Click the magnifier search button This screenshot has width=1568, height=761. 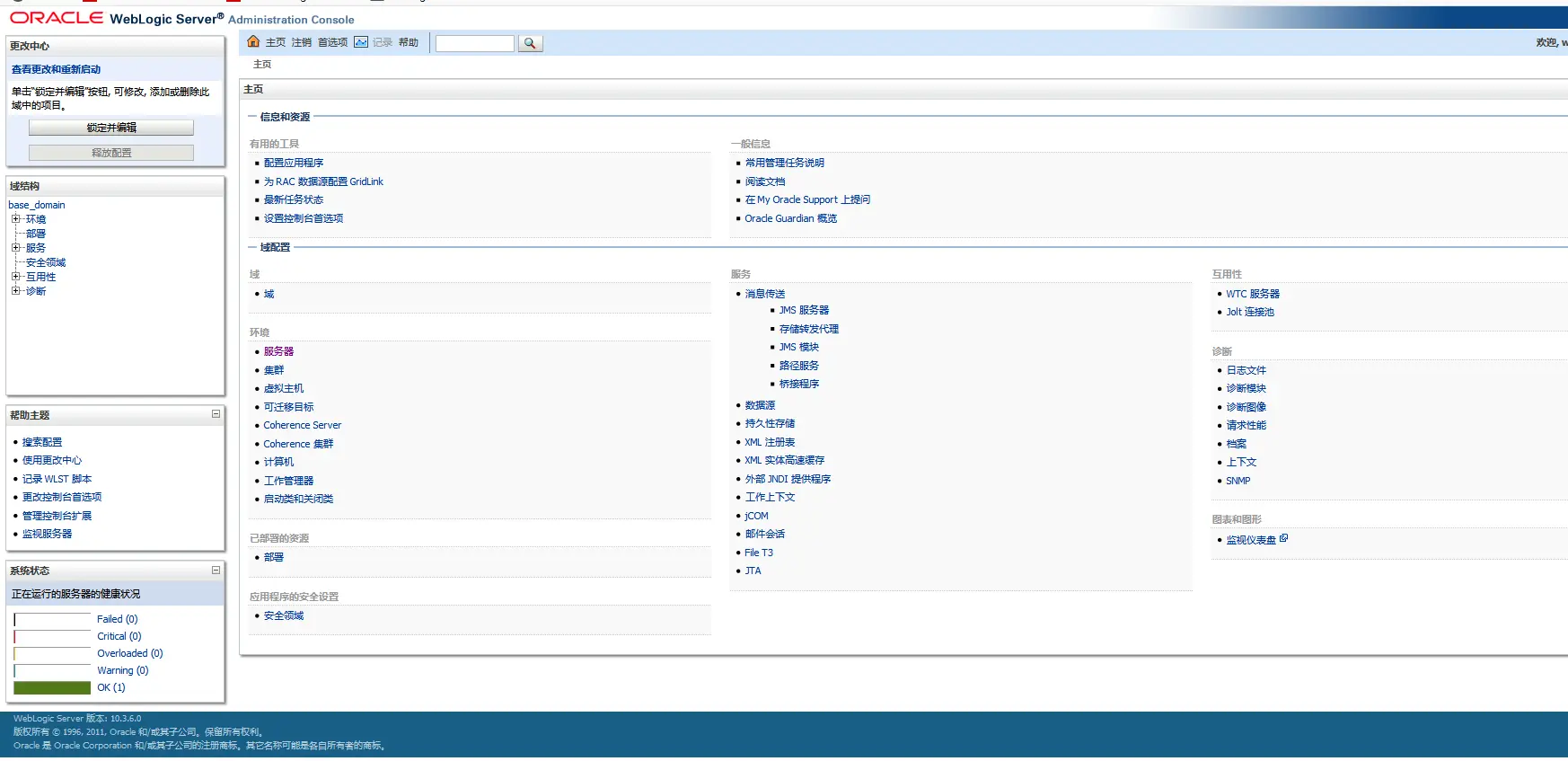click(x=531, y=43)
